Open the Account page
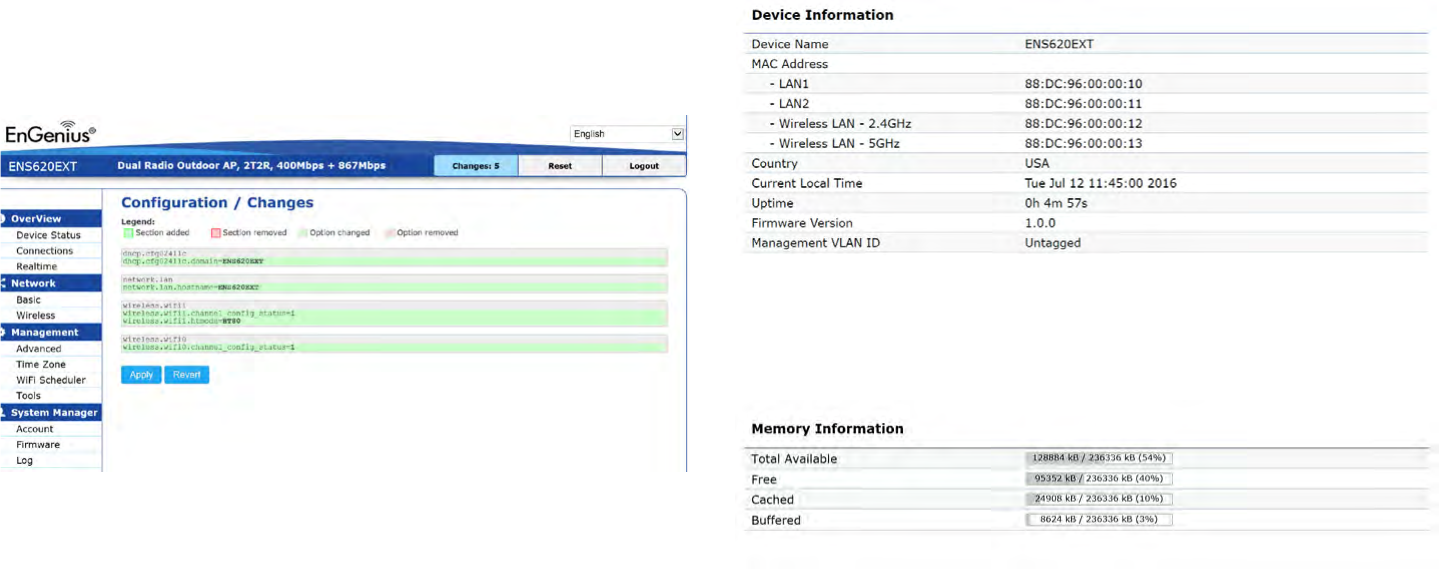The image size is (1439, 569). 34,429
